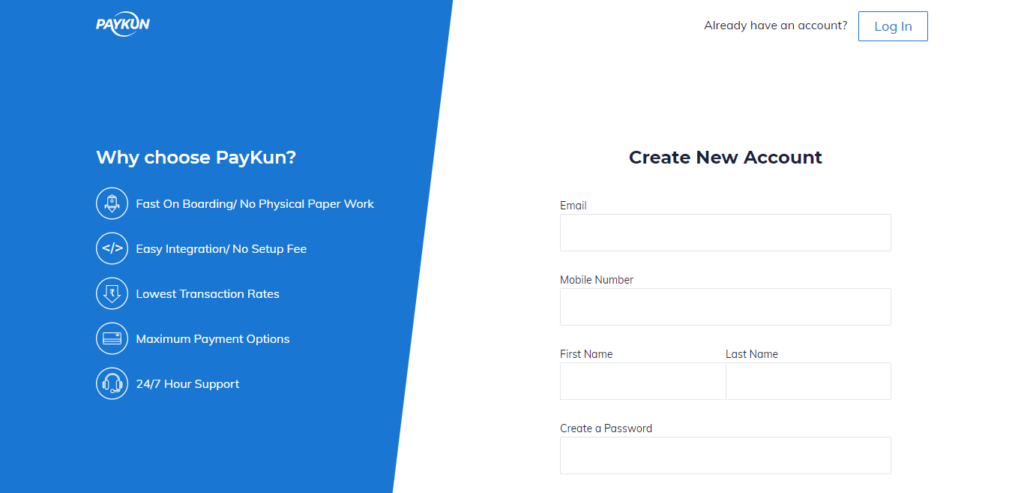The height and width of the screenshot is (493, 1024).
Task: Click the 'Last Name' field label
Action: point(752,354)
